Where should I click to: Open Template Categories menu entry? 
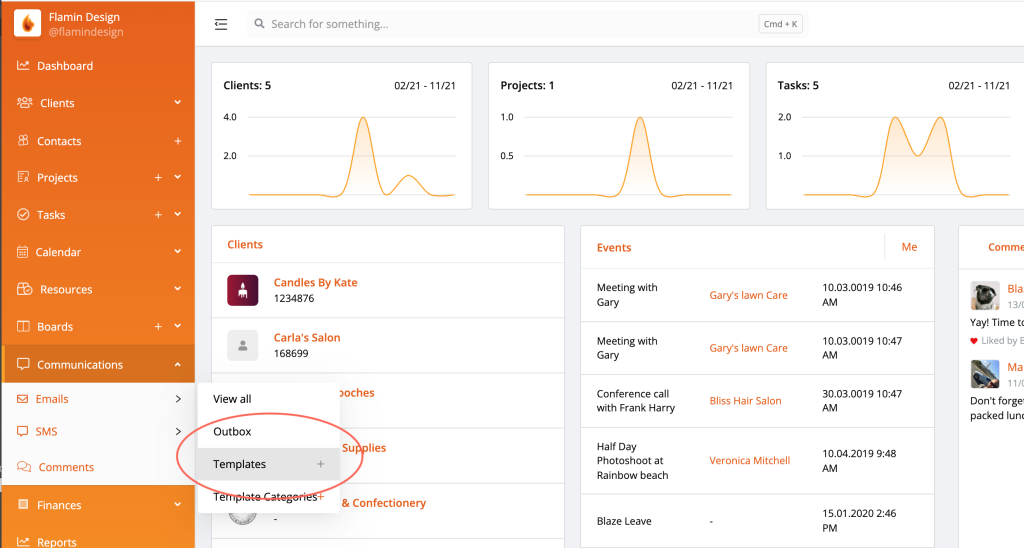[x=264, y=497]
